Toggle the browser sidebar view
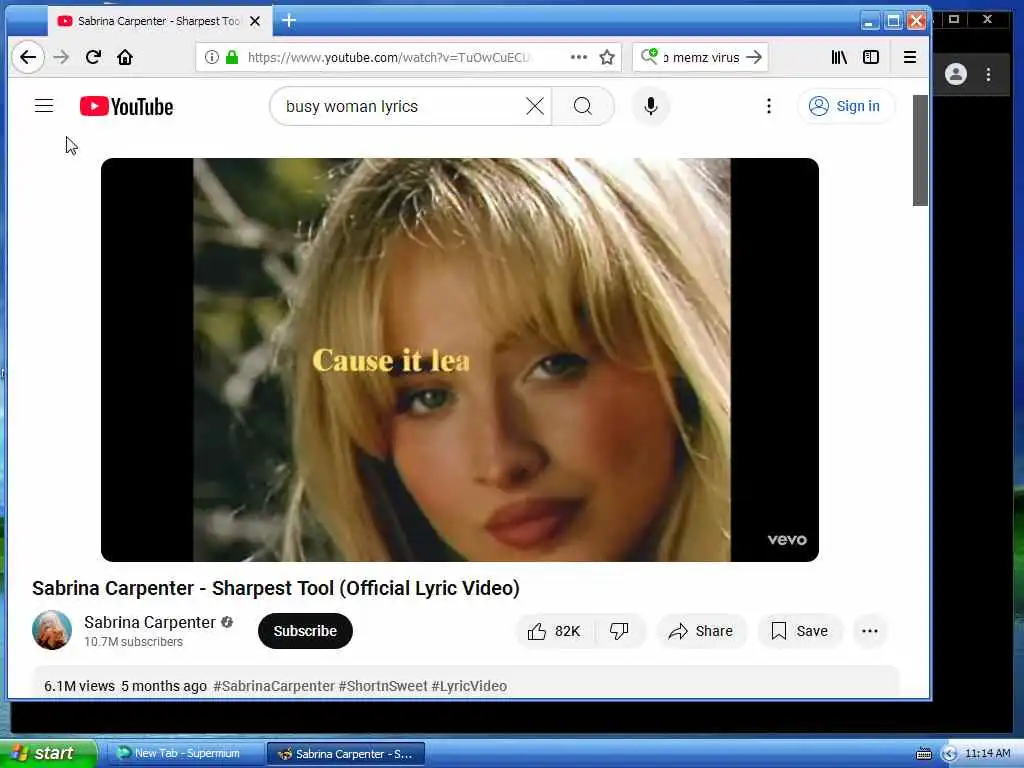Screen dimensions: 1024x768 [871, 57]
